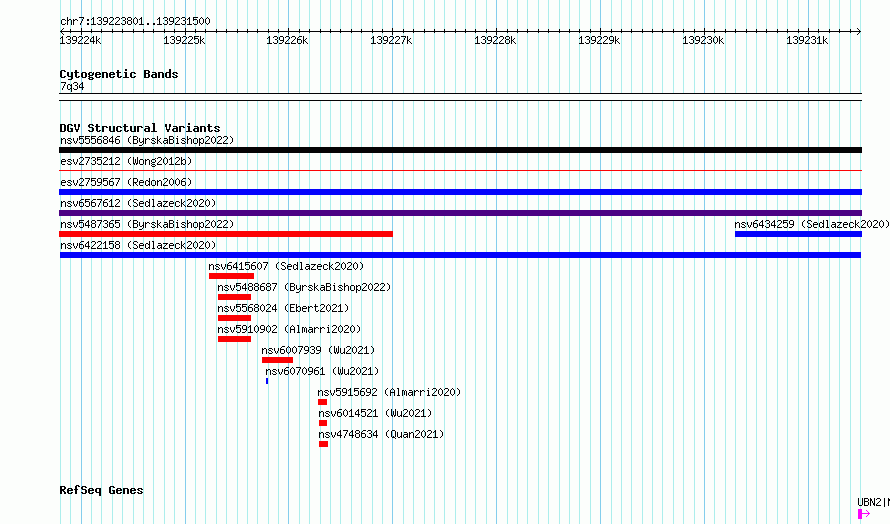
Task: Open the nsv6567612 (Sedlazeck2020) label
Action: click(138, 203)
